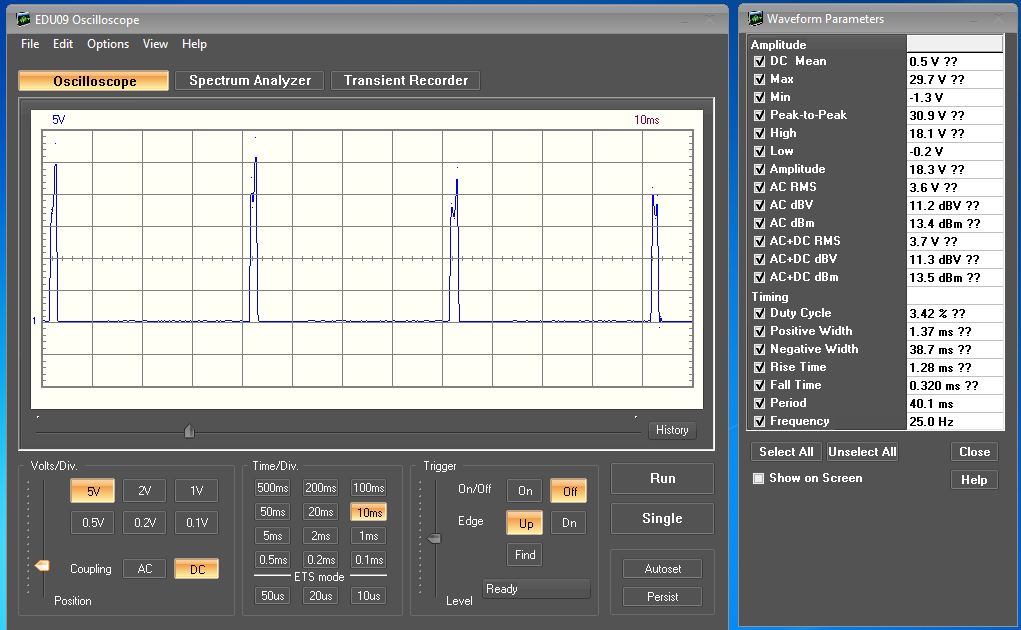The image size is (1021, 630).
Task: Turn the trigger On
Action: [x=525, y=491]
